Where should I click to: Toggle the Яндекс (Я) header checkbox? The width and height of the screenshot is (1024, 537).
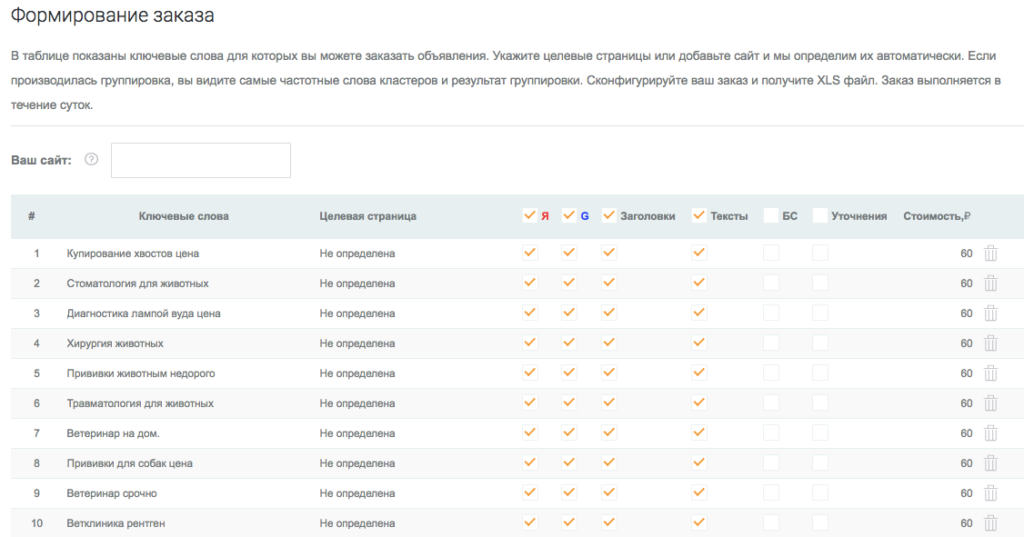530,215
